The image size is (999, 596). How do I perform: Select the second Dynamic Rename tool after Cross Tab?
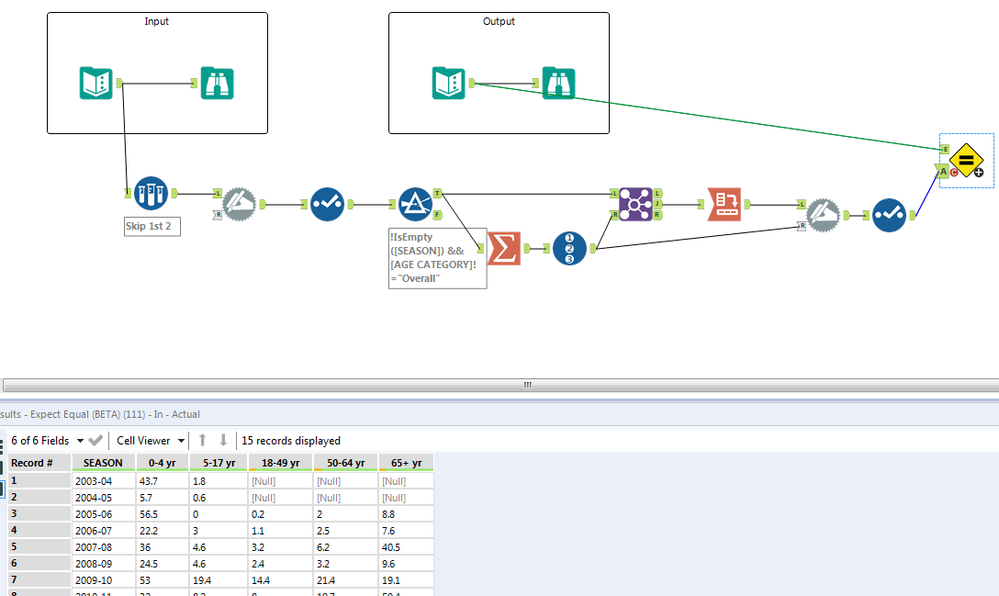[823, 215]
